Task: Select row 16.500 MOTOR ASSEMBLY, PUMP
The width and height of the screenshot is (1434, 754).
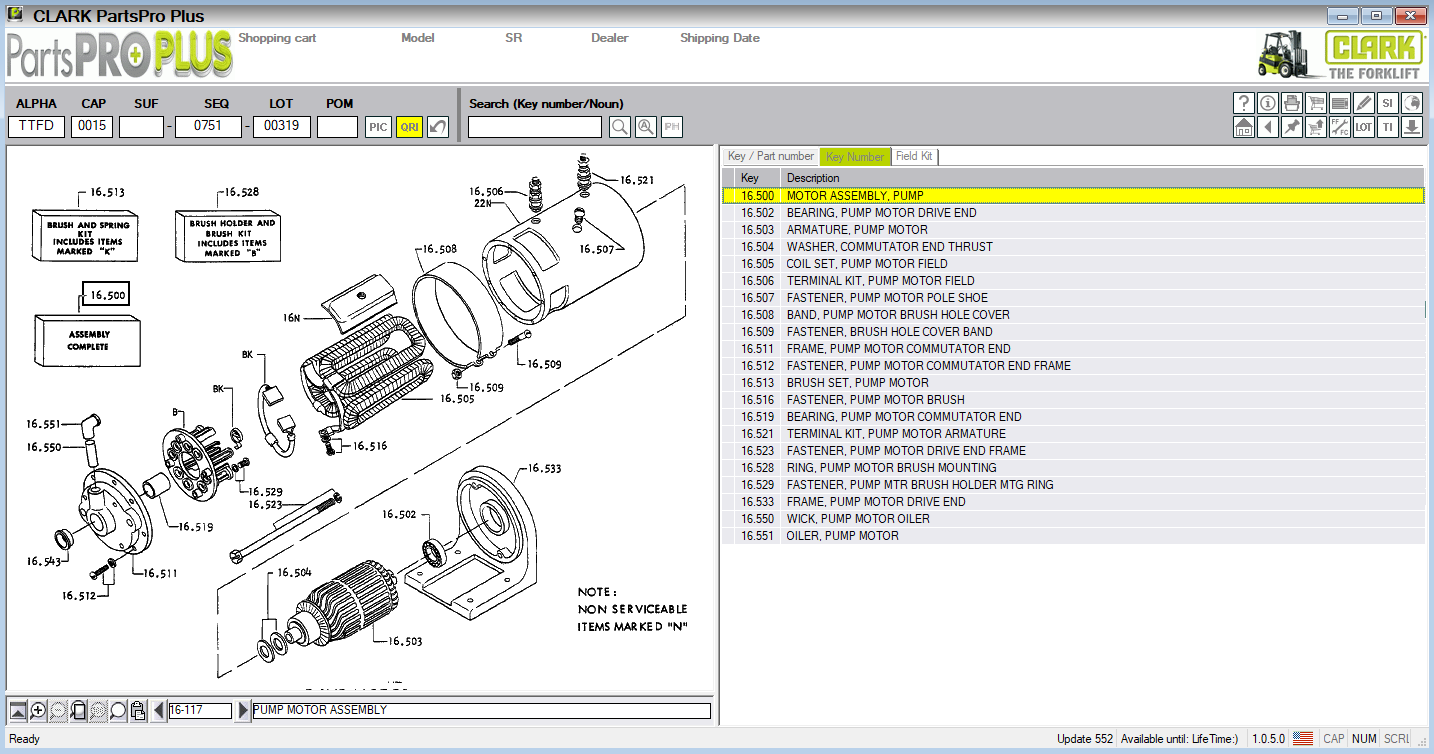Action: pyautogui.click(x=1073, y=196)
